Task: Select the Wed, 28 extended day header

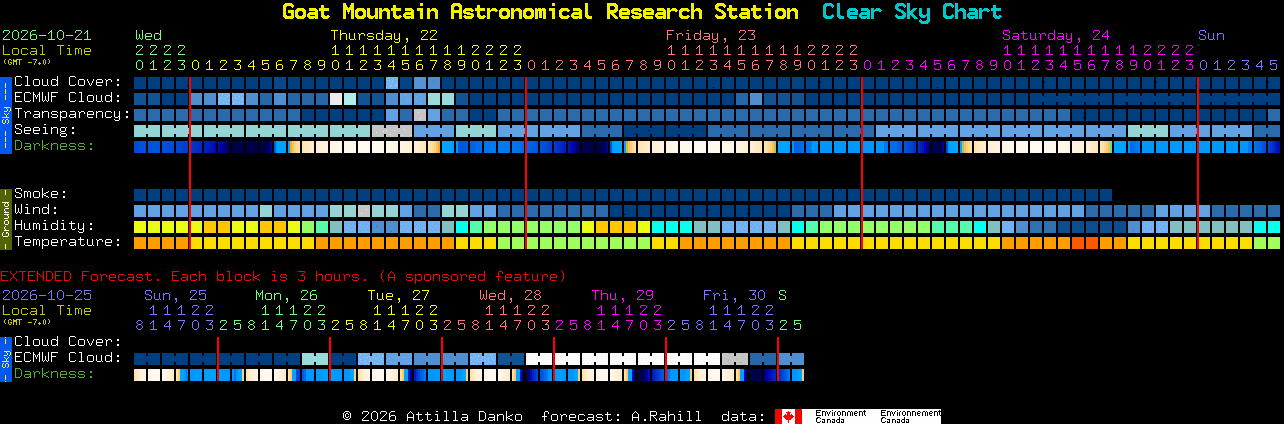Action: pos(510,295)
